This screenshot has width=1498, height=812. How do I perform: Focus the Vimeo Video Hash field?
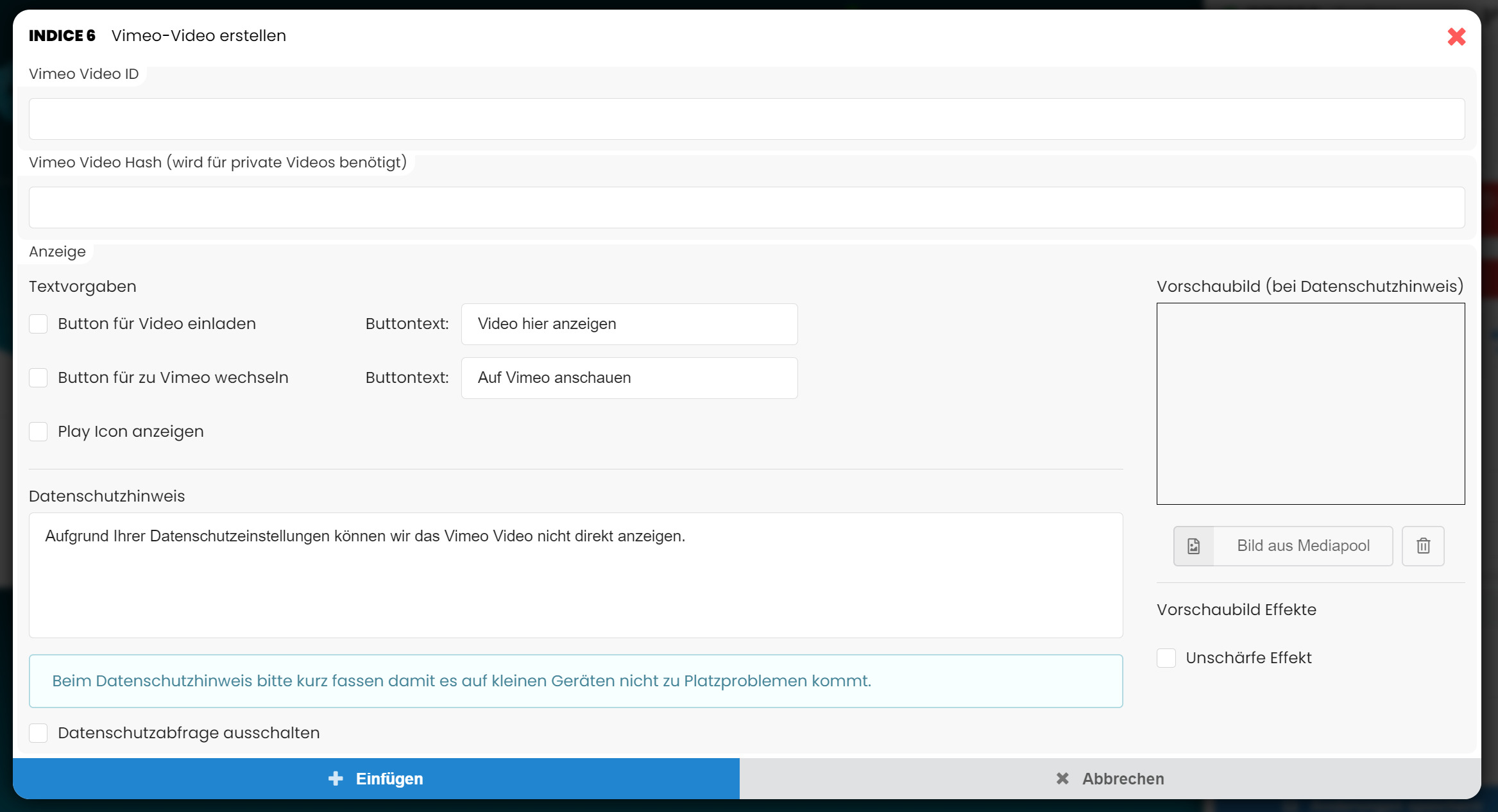pyautogui.click(x=747, y=208)
